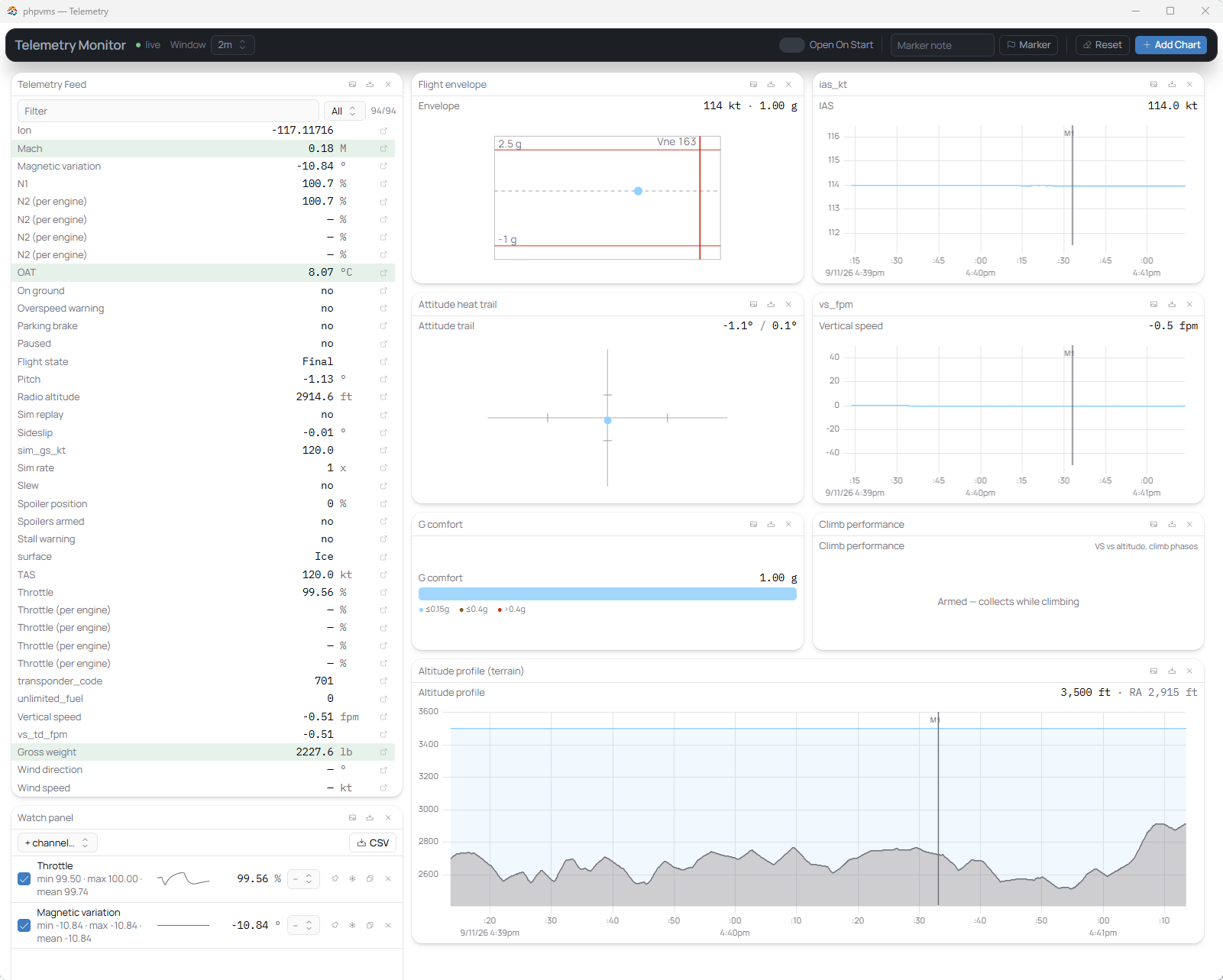This screenshot has width=1223, height=980.
Task: Click the blue dot in Flight envelope
Action: (638, 191)
